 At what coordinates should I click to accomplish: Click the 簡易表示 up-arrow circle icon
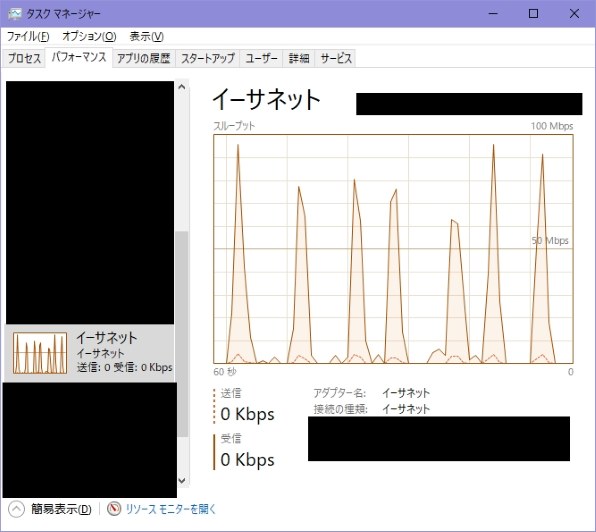[x=16, y=509]
